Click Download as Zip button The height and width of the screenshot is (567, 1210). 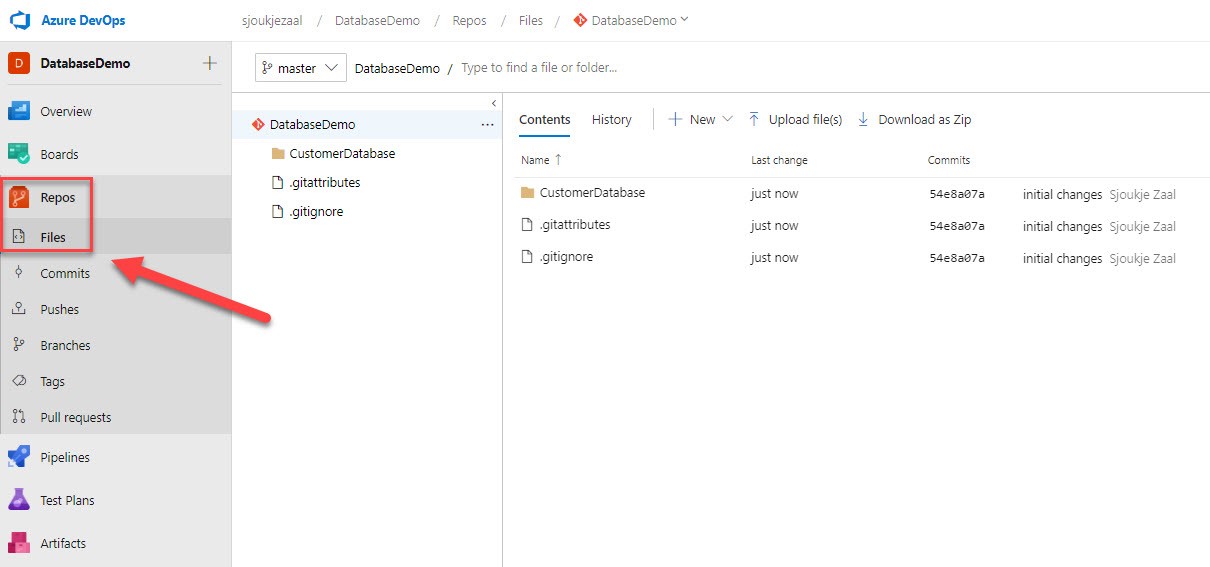coord(914,120)
